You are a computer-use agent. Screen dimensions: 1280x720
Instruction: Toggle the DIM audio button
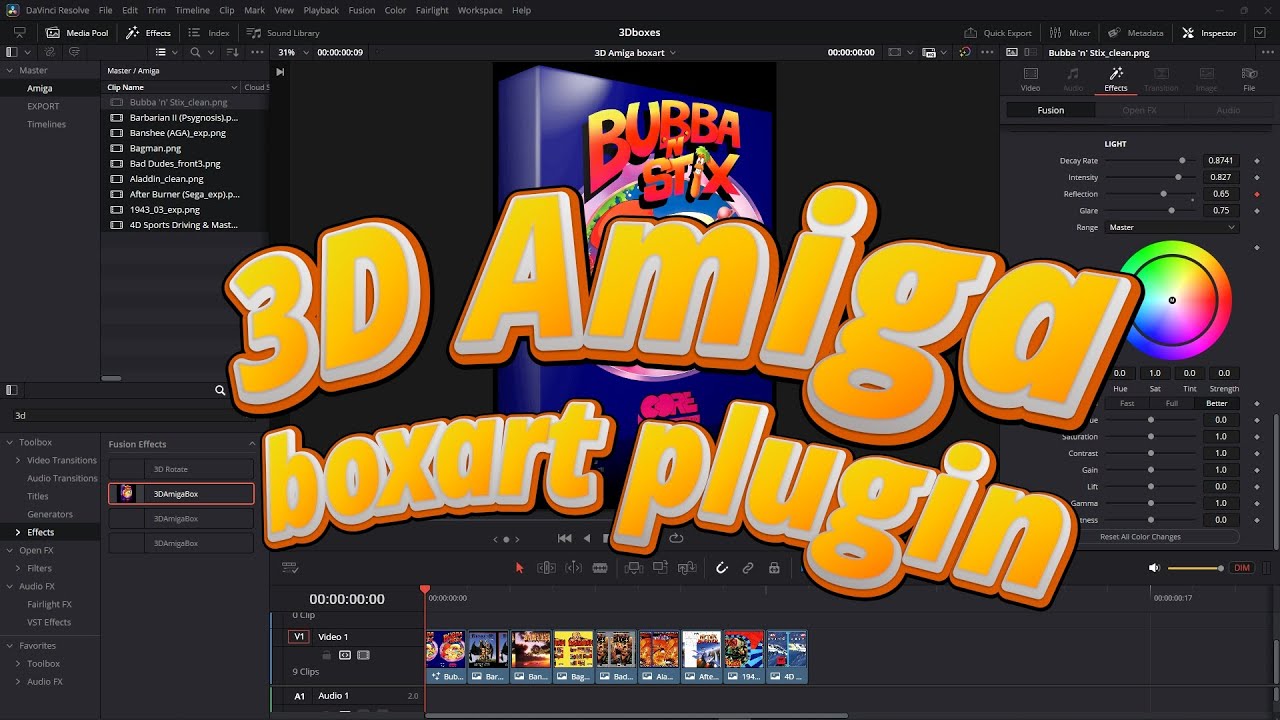[1241, 568]
